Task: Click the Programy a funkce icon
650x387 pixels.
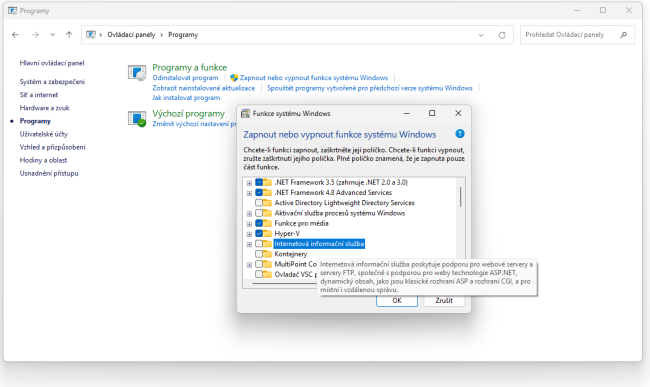Action: click(x=137, y=73)
